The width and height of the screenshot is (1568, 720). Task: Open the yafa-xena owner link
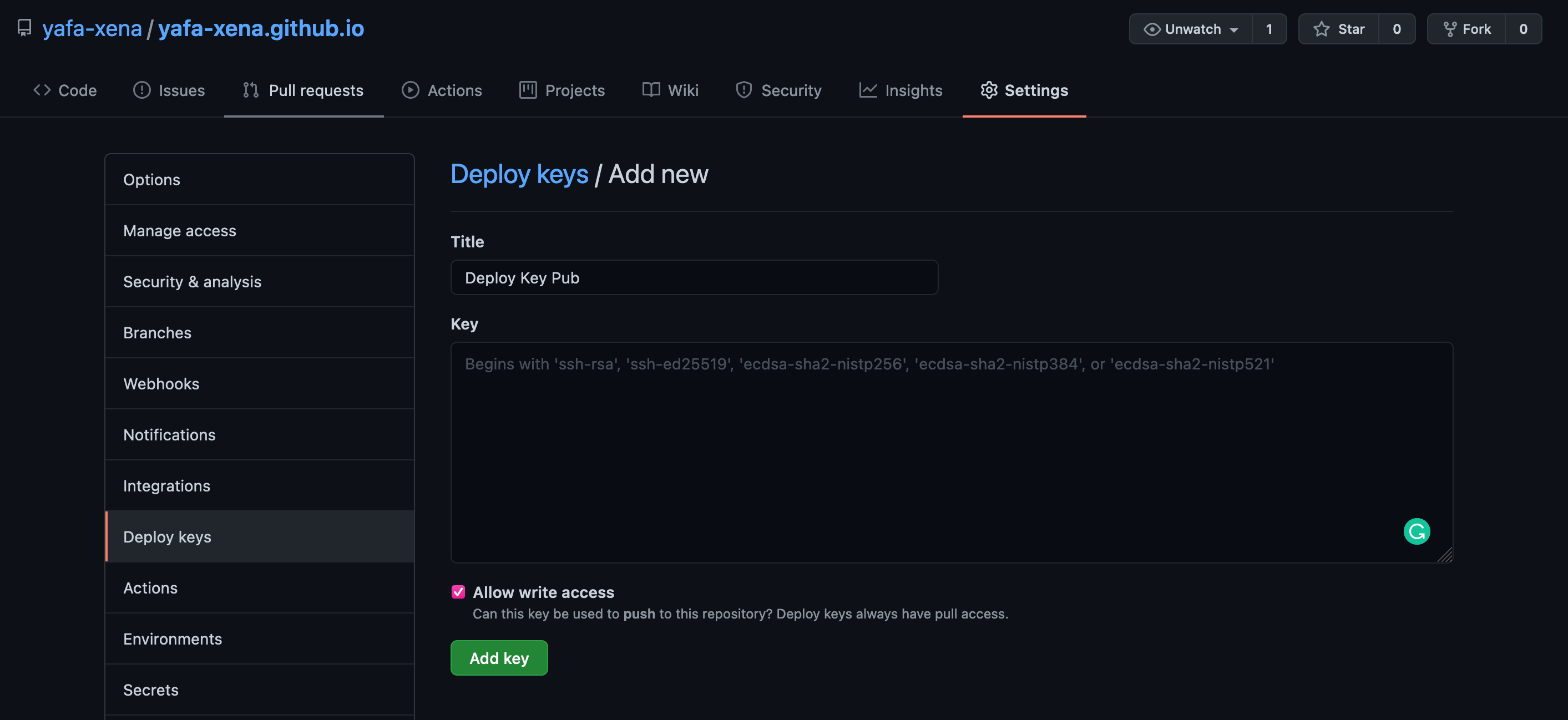92,28
